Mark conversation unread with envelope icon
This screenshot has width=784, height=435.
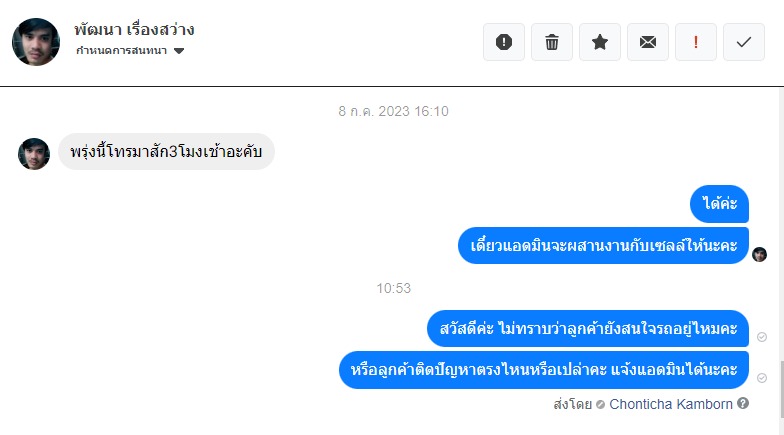tap(648, 42)
